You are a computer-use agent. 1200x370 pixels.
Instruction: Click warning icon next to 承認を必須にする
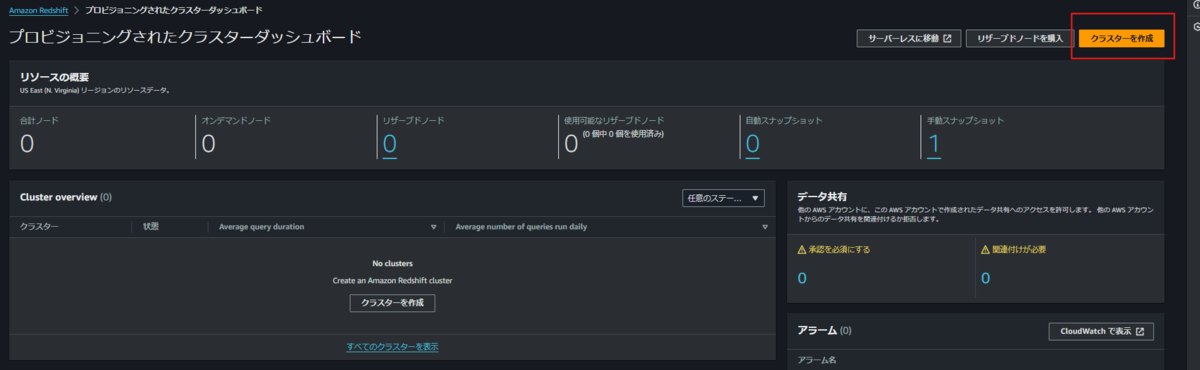(x=802, y=249)
